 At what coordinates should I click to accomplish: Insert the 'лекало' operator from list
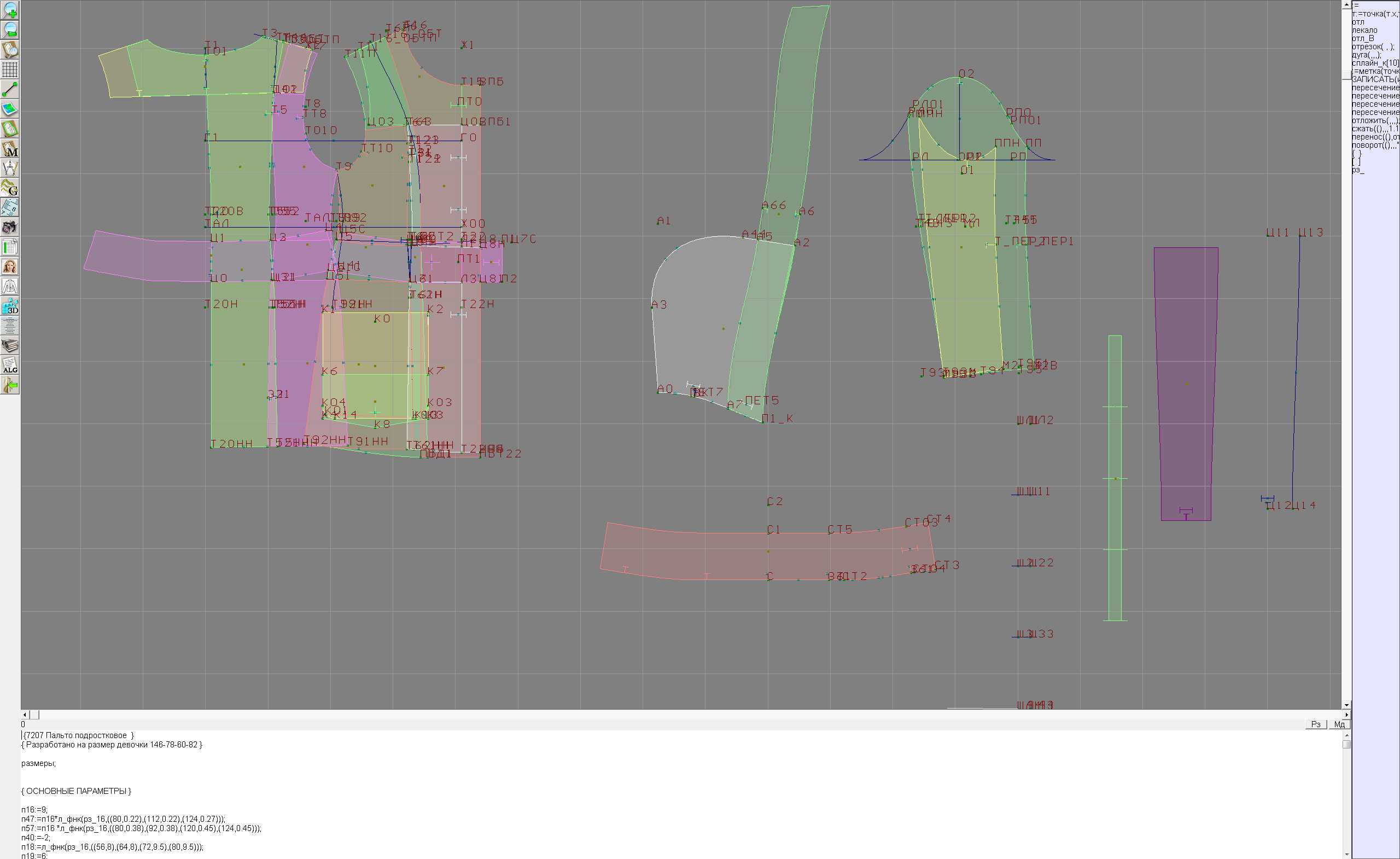[1365, 30]
